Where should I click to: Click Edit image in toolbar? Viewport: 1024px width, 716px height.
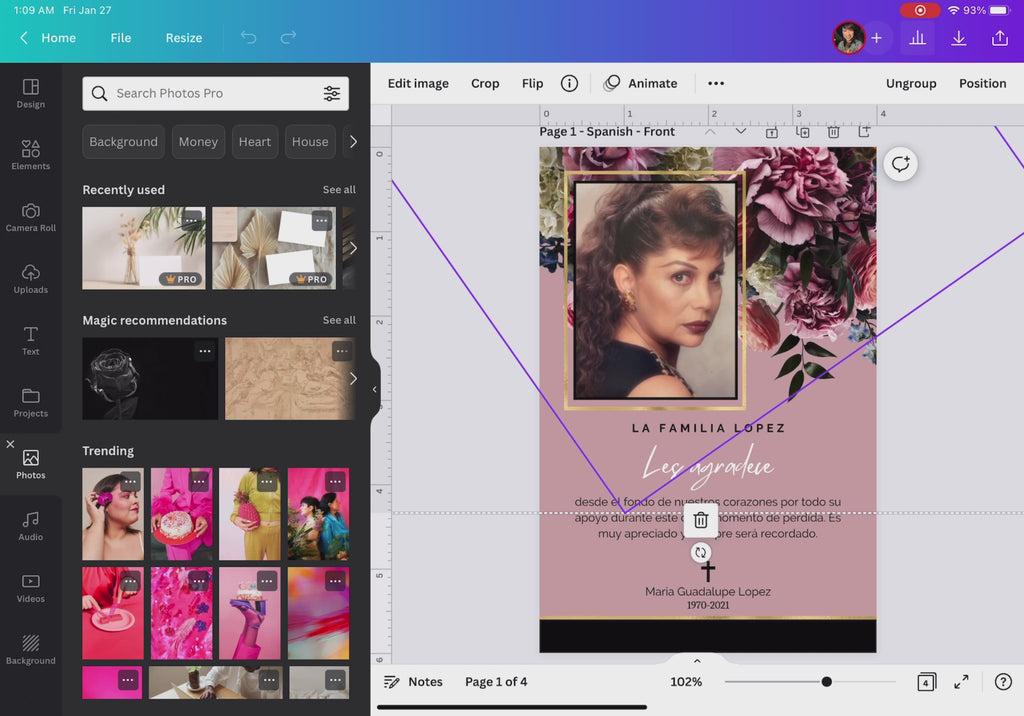(x=418, y=83)
